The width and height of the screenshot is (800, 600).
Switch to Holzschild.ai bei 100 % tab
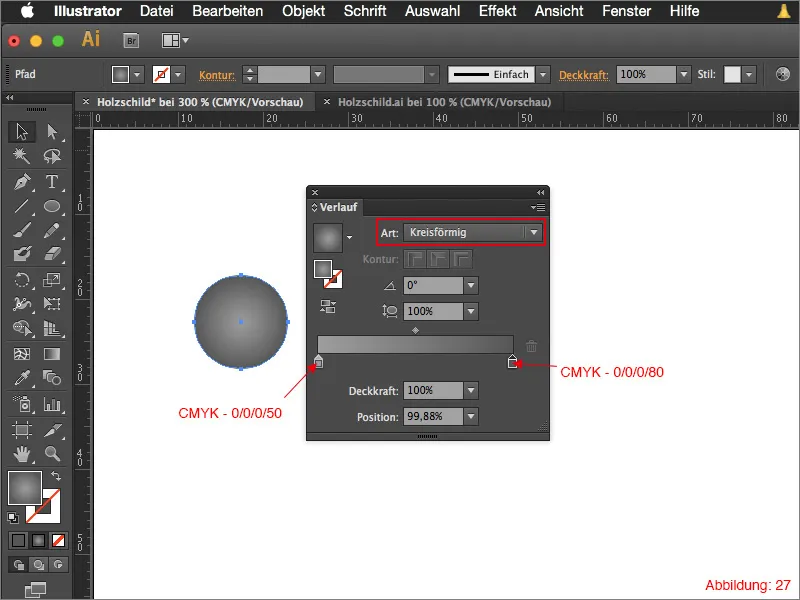(444, 102)
